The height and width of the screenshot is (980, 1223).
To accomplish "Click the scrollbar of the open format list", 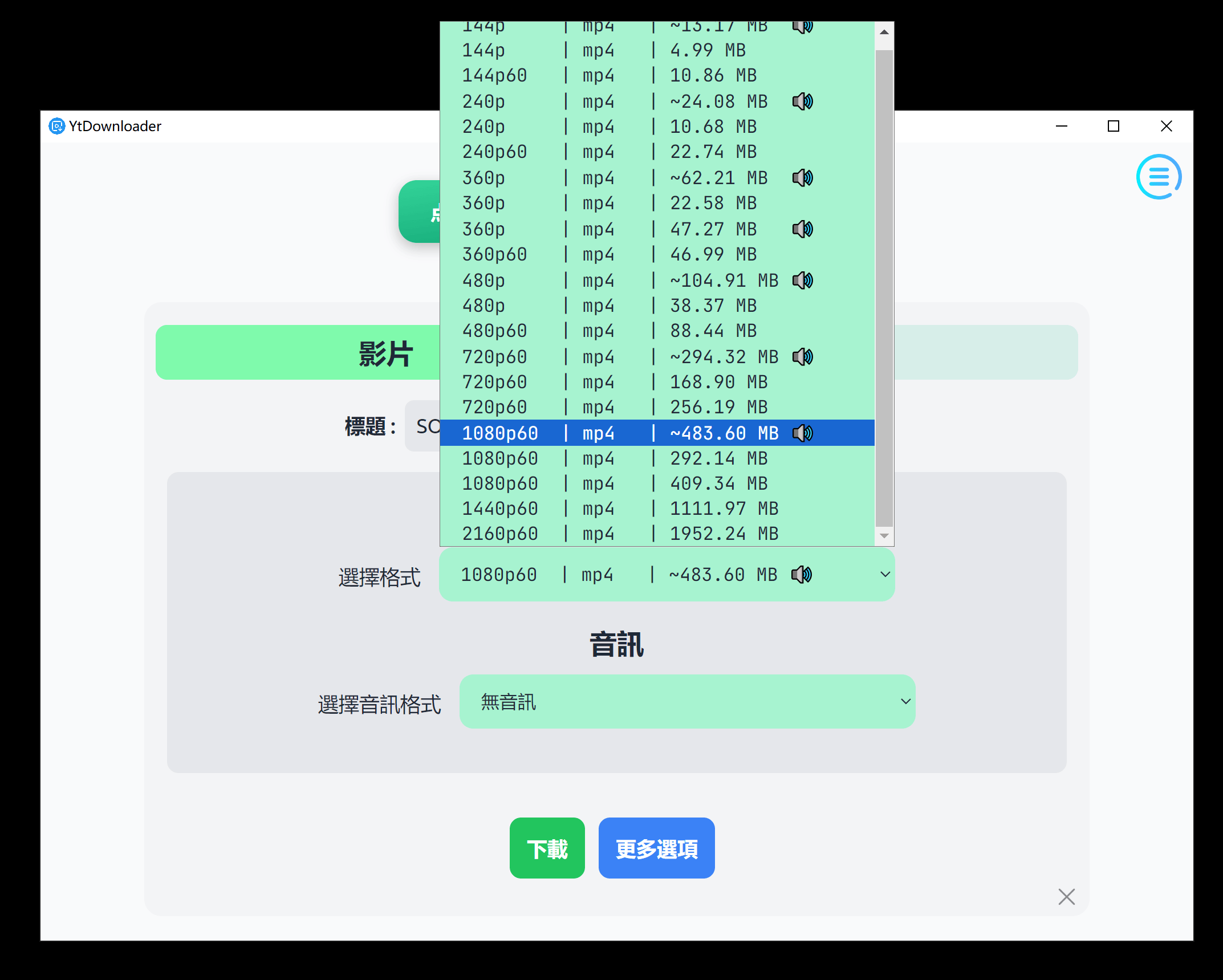I will click(883, 285).
